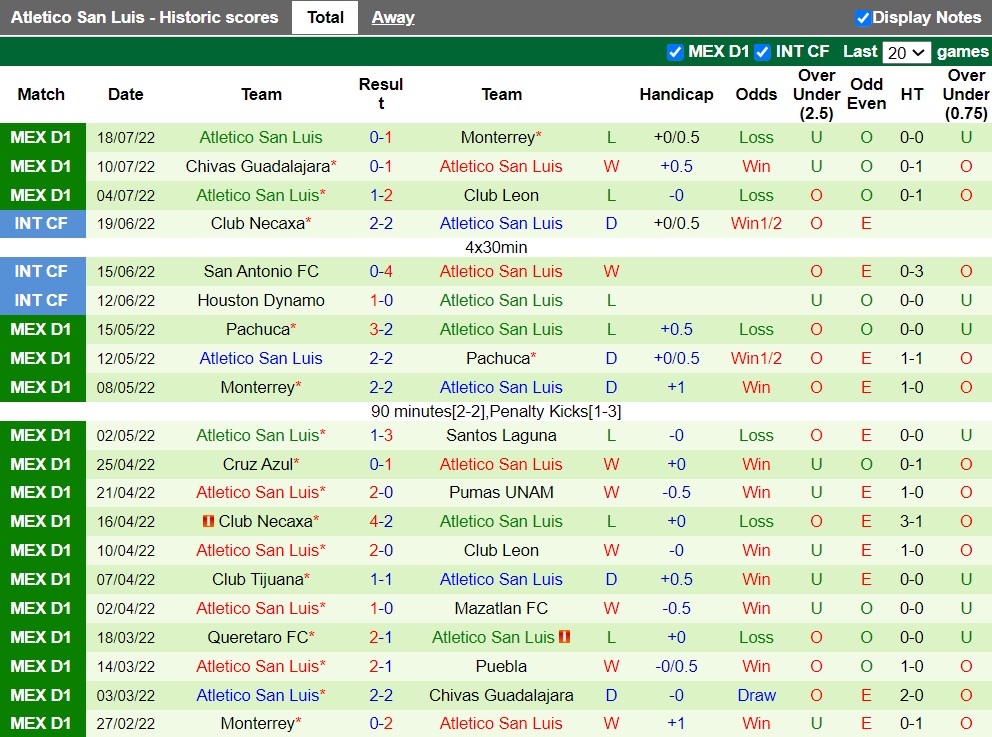Click the Queretaro FC team name
This screenshot has height=737, width=992.
pyautogui.click(x=258, y=637)
